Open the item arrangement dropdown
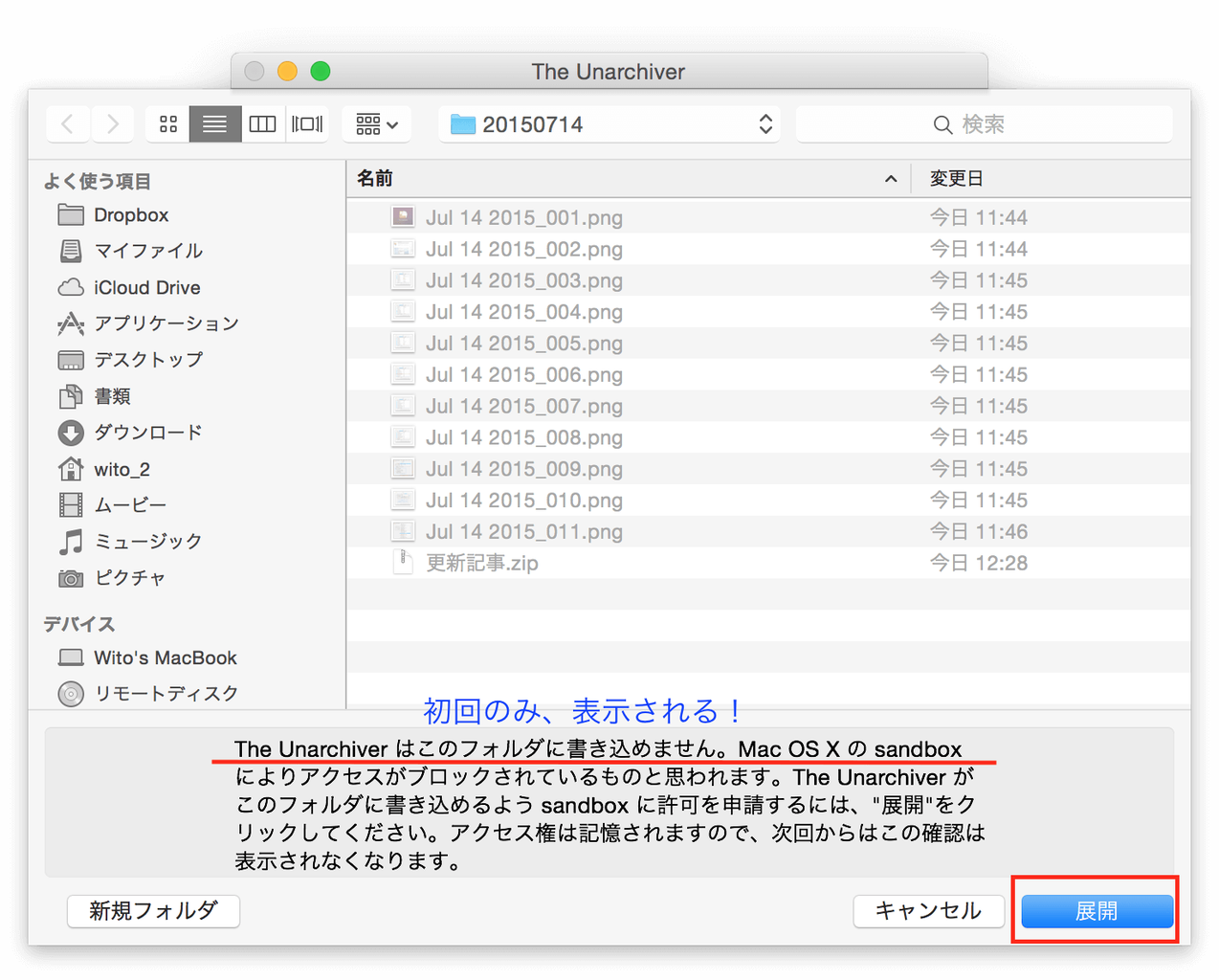Viewport: 1219px width, 980px height. [377, 124]
